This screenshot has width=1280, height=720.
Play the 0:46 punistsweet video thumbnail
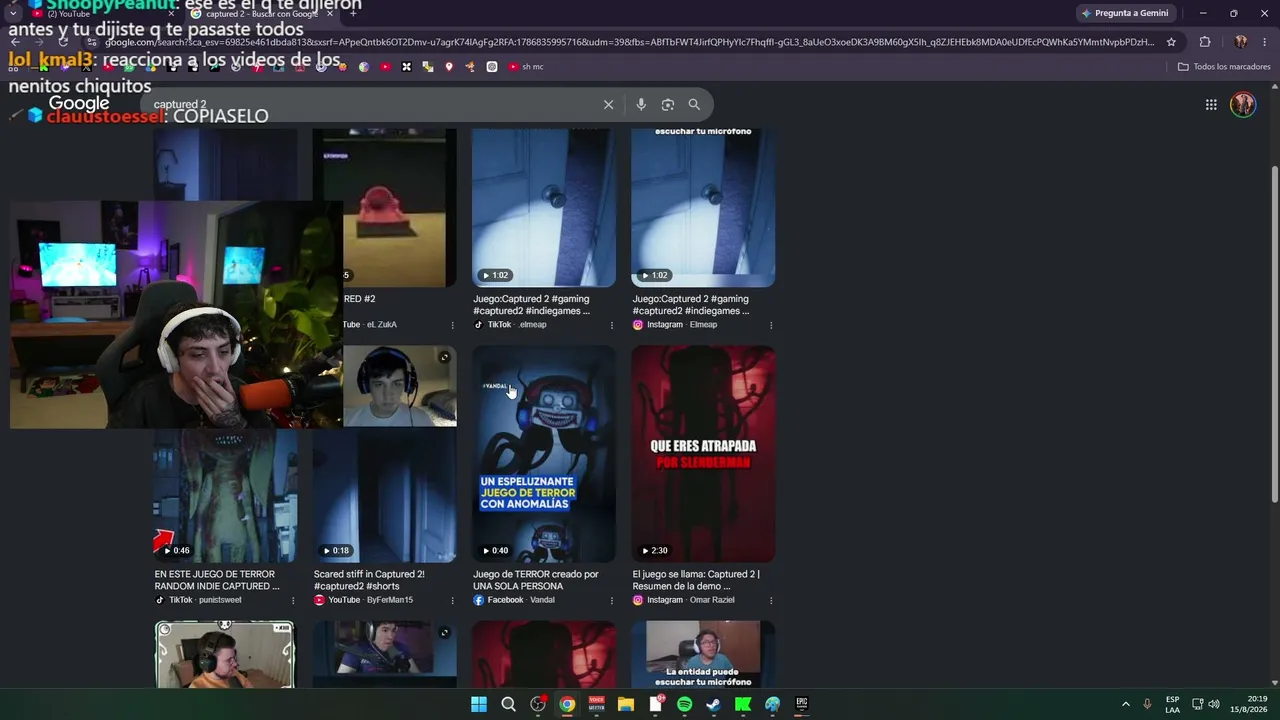(x=225, y=496)
